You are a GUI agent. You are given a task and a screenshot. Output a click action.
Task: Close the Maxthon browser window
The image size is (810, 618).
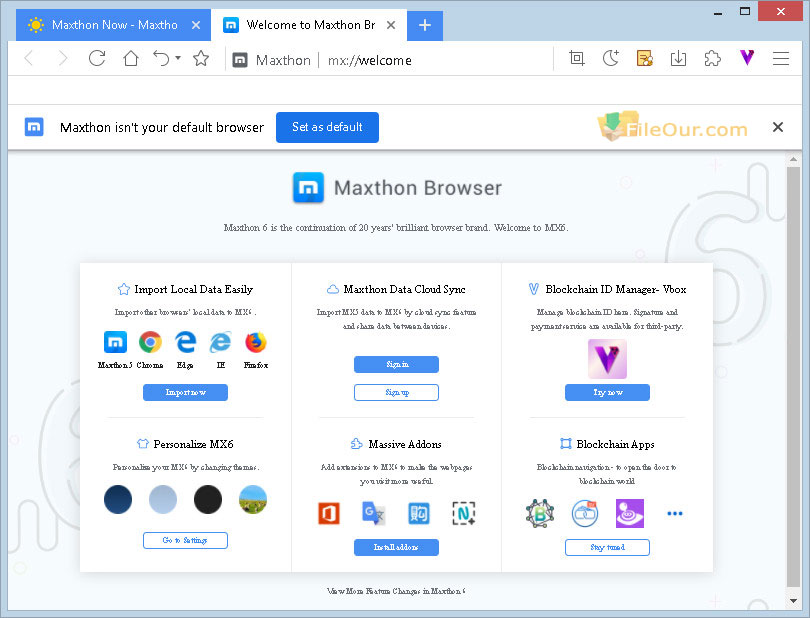[x=781, y=11]
